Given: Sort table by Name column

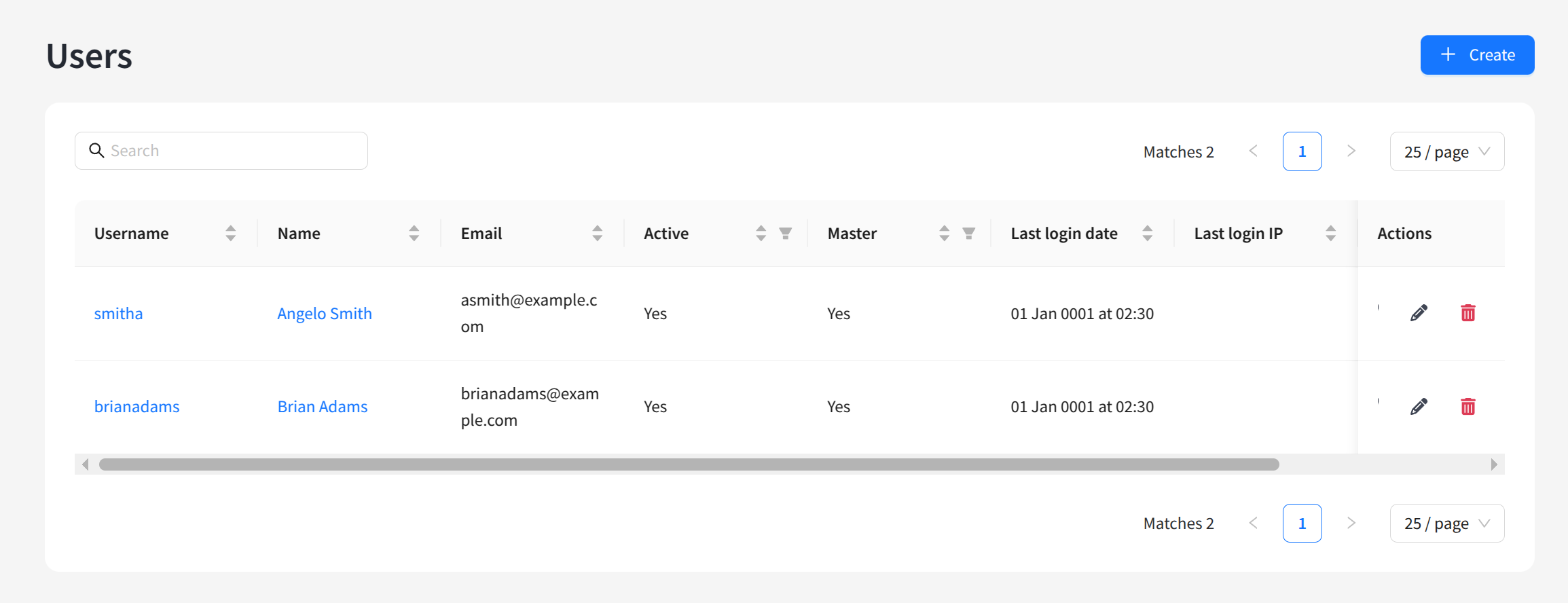Looking at the screenshot, I should pos(414,234).
